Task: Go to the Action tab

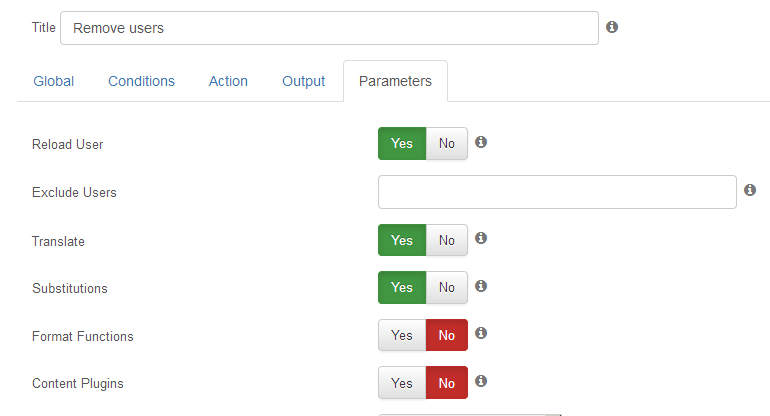Action: tap(228, 81)
